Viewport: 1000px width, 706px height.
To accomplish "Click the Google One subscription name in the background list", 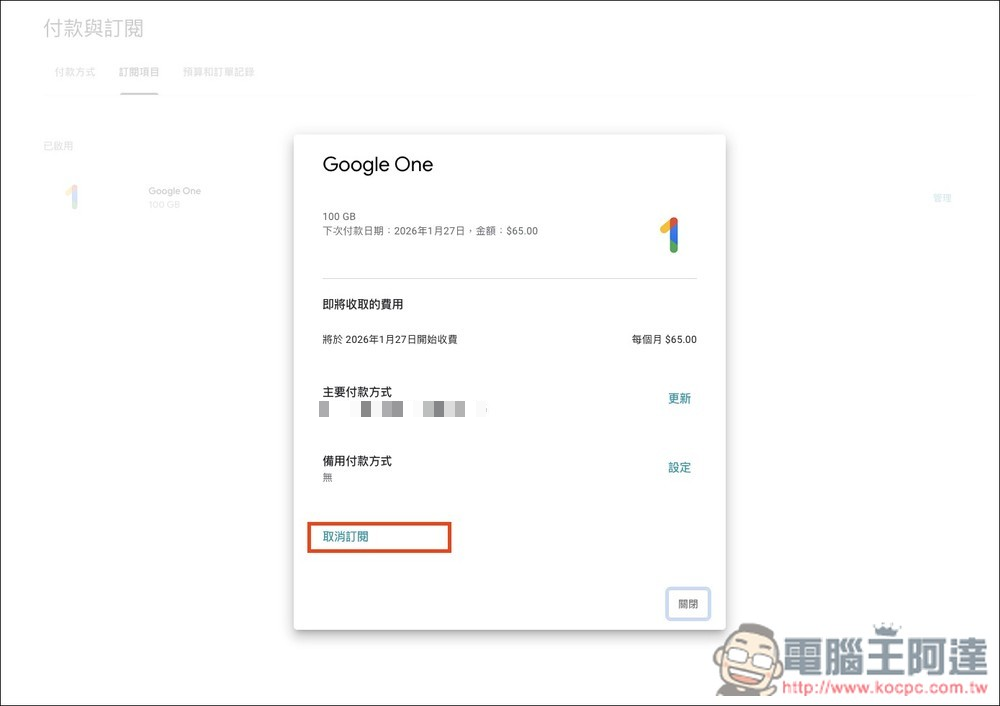I will point(174,191).
